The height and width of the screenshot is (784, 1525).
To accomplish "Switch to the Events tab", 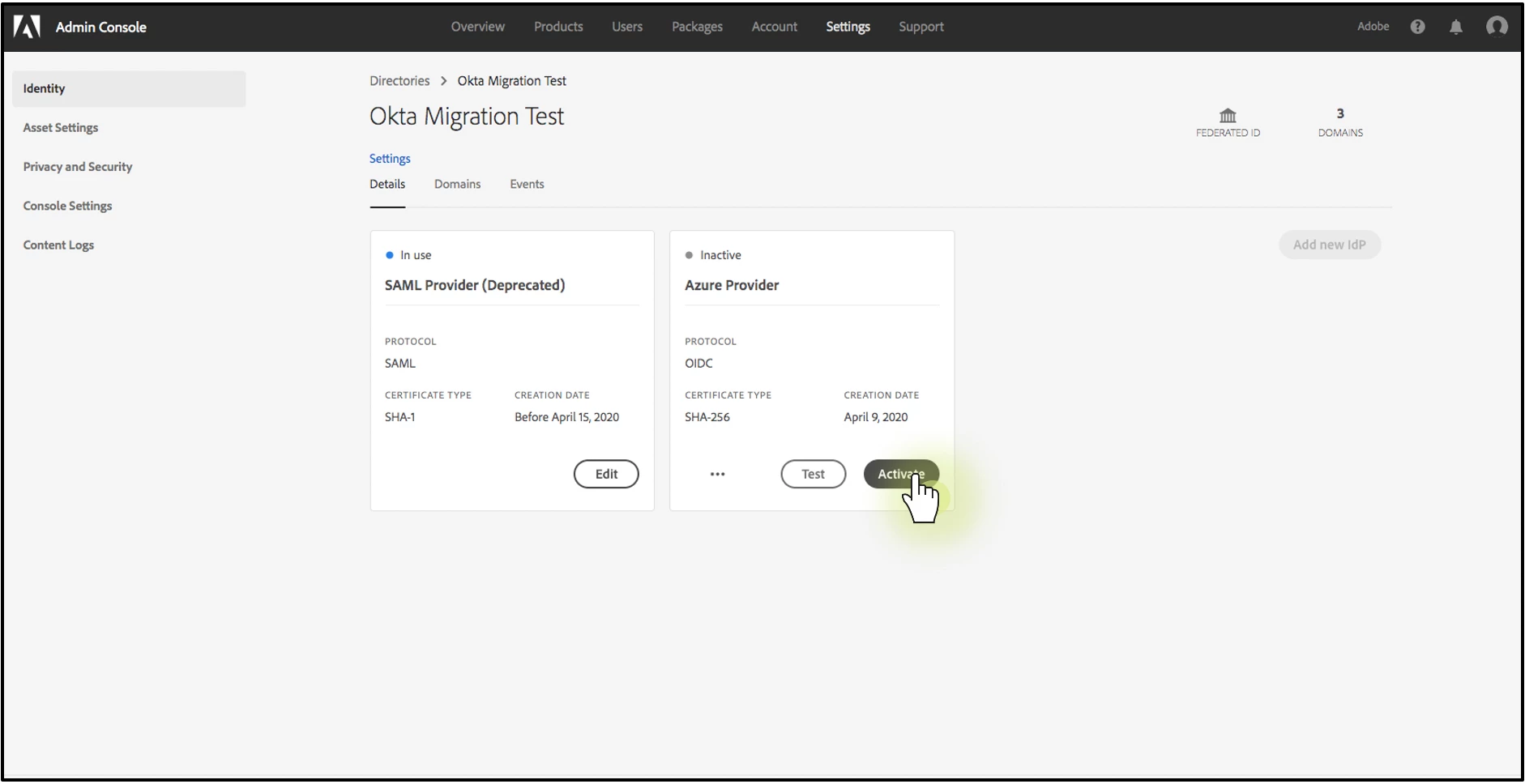I will (527, 185).
